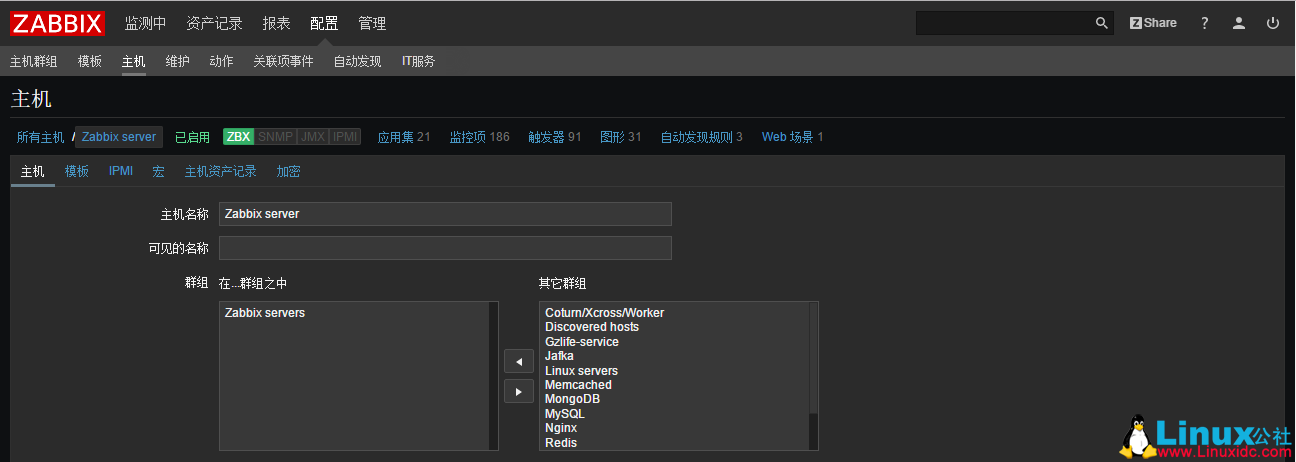Toggle the 已启用 status link
Image resolution: width=1296 pixels, height=462 pixels.
coord(192,137)
